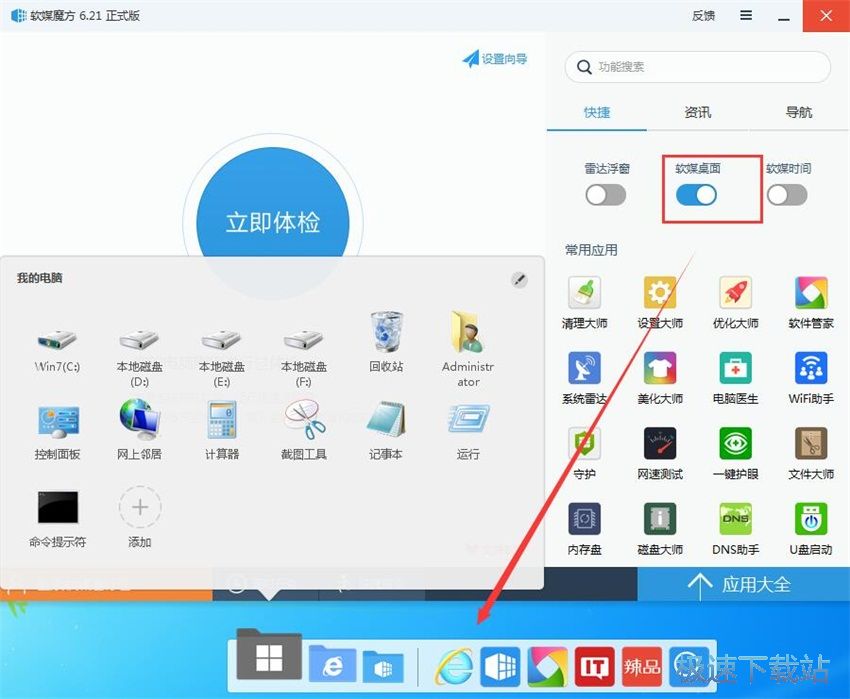Open 本地磁盘 (E:) drive
This screenshot has width=850, height=699.
tap(221, 340)
